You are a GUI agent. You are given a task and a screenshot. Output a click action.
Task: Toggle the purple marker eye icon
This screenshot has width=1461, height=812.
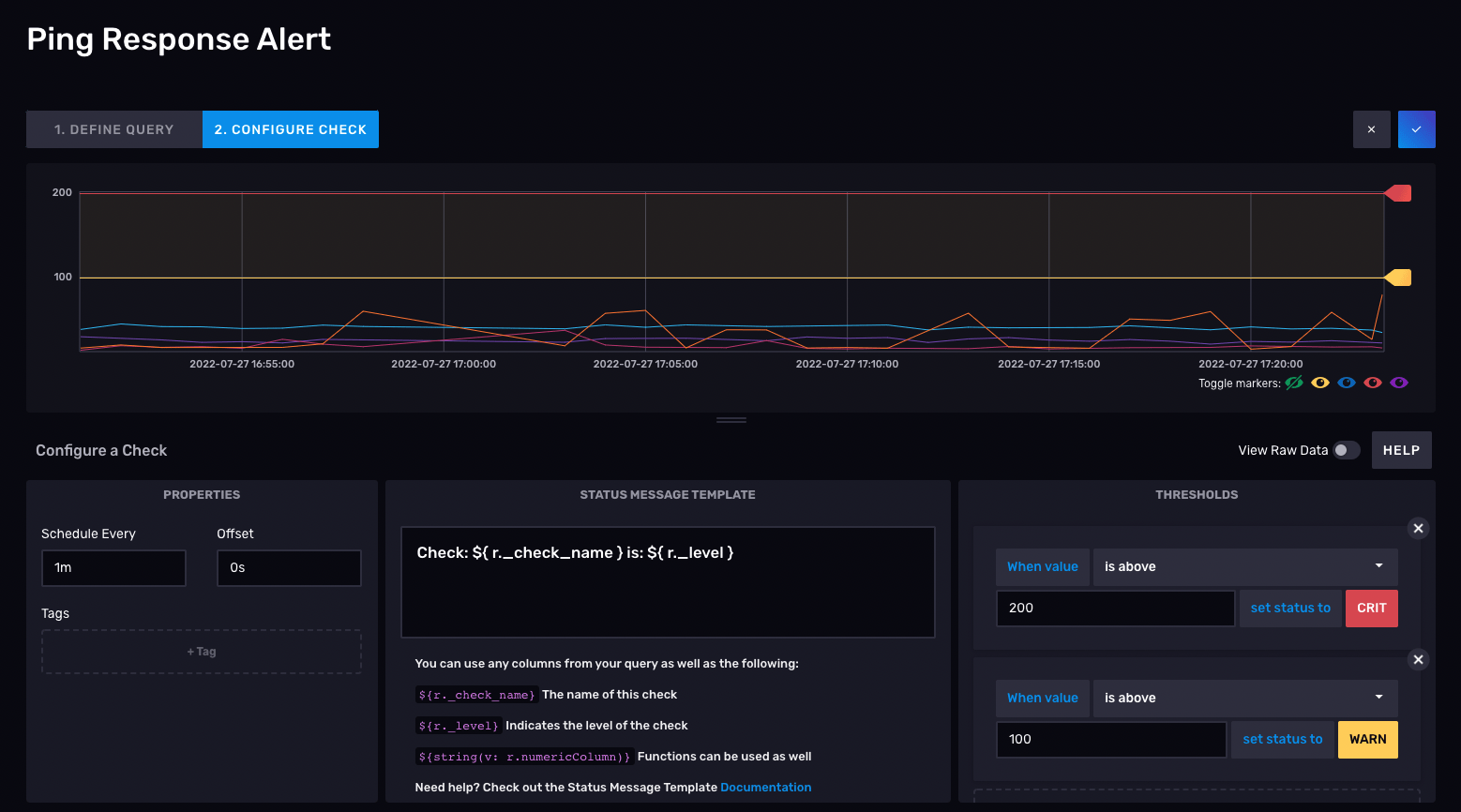tap(1399, 383)
